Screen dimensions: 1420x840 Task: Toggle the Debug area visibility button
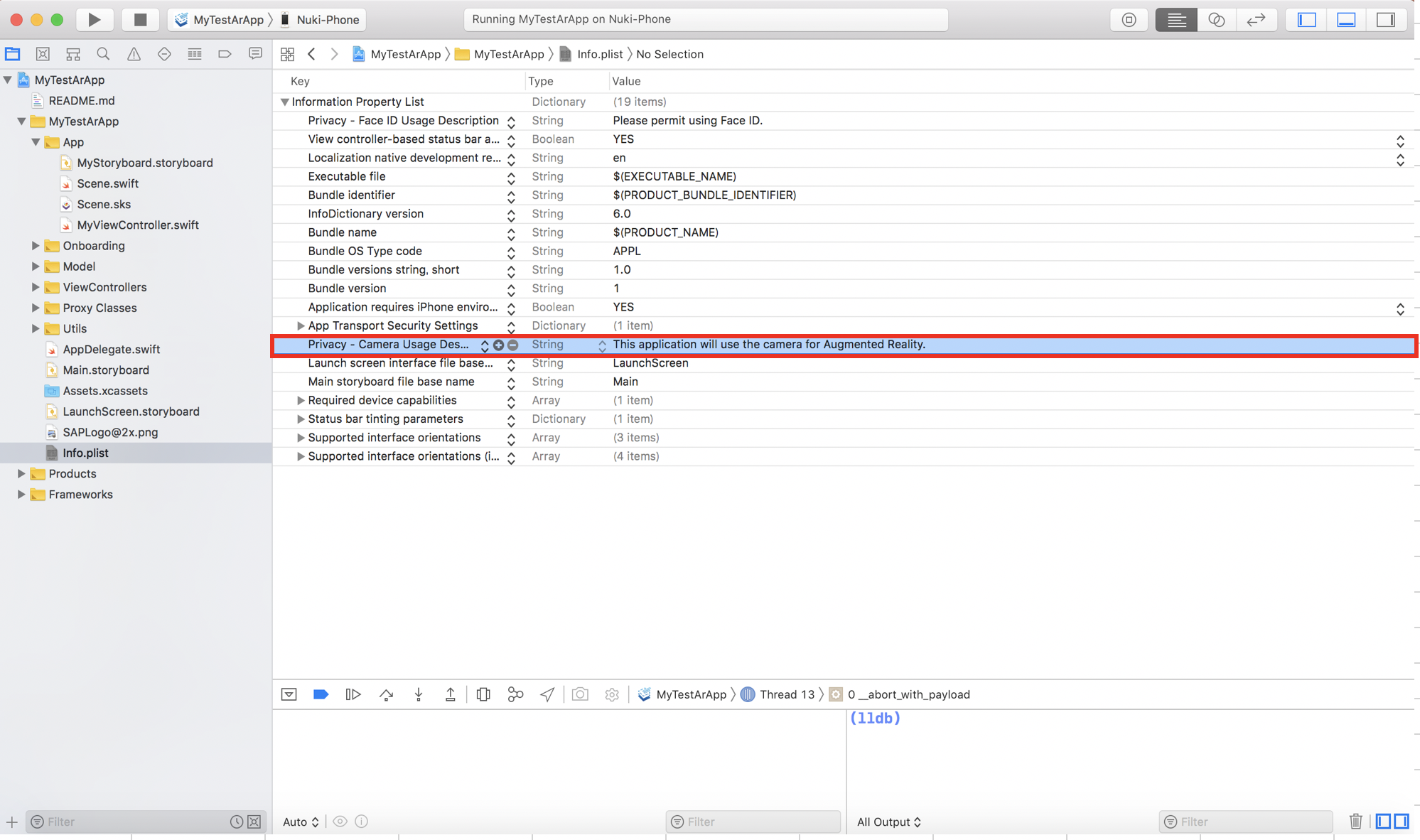click(x=1346, y=19)
